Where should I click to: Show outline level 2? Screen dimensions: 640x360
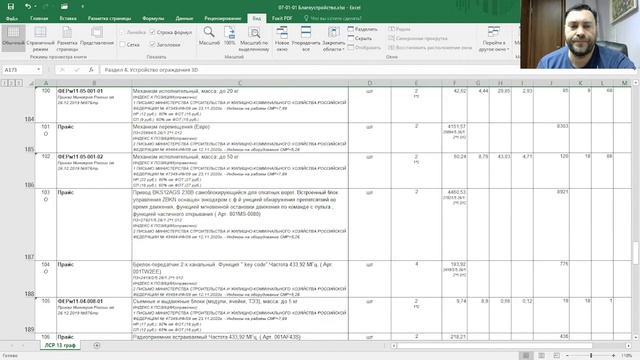click(12, 83)
